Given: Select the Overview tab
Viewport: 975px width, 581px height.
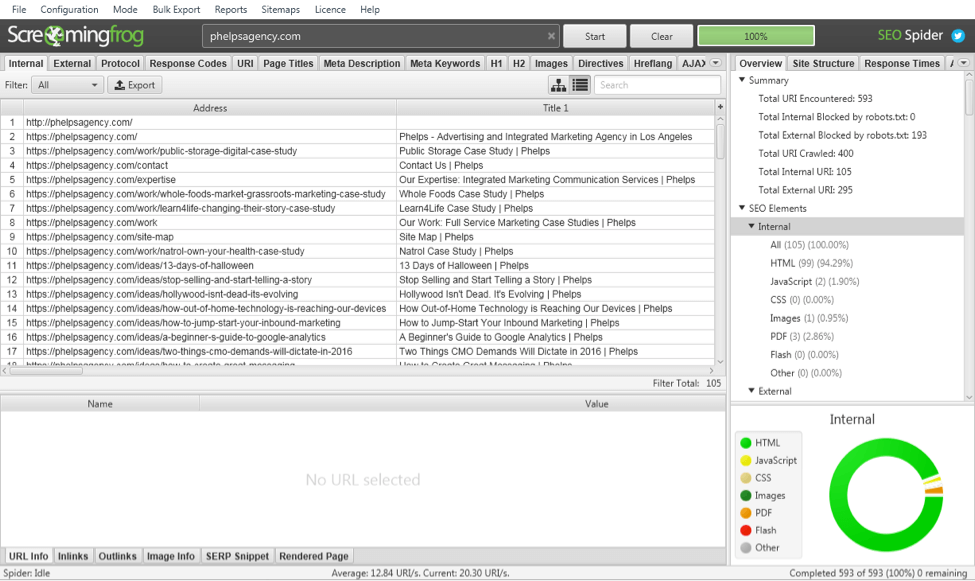Looking at the screenshot, I should tap(760, 63).
